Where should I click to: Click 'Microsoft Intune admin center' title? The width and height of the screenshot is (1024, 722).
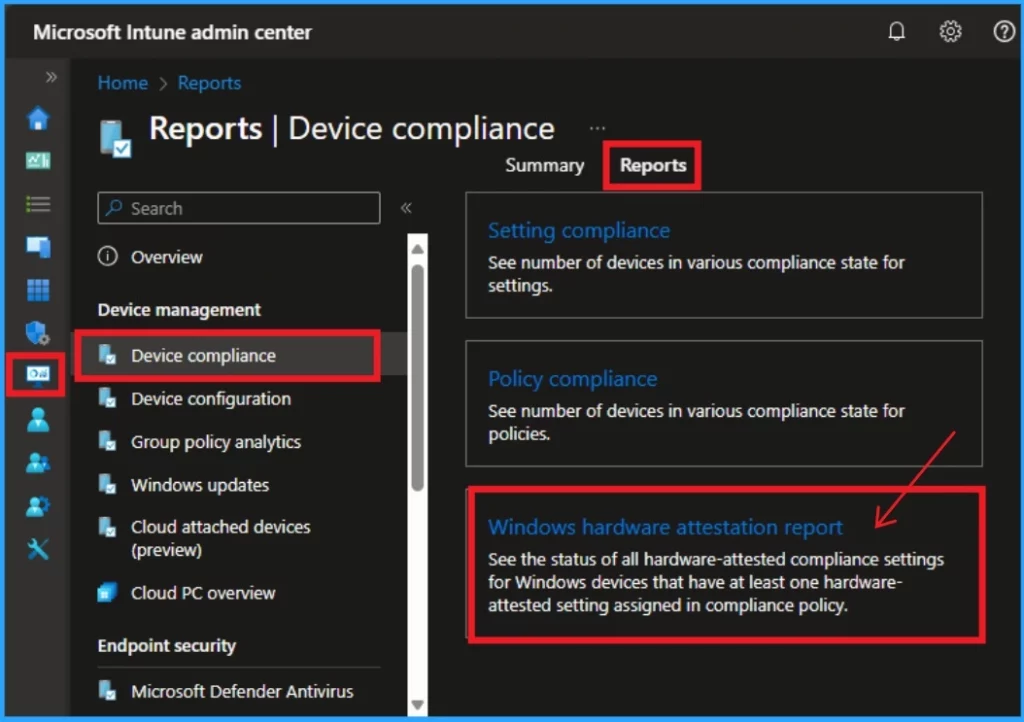[172, 32]
